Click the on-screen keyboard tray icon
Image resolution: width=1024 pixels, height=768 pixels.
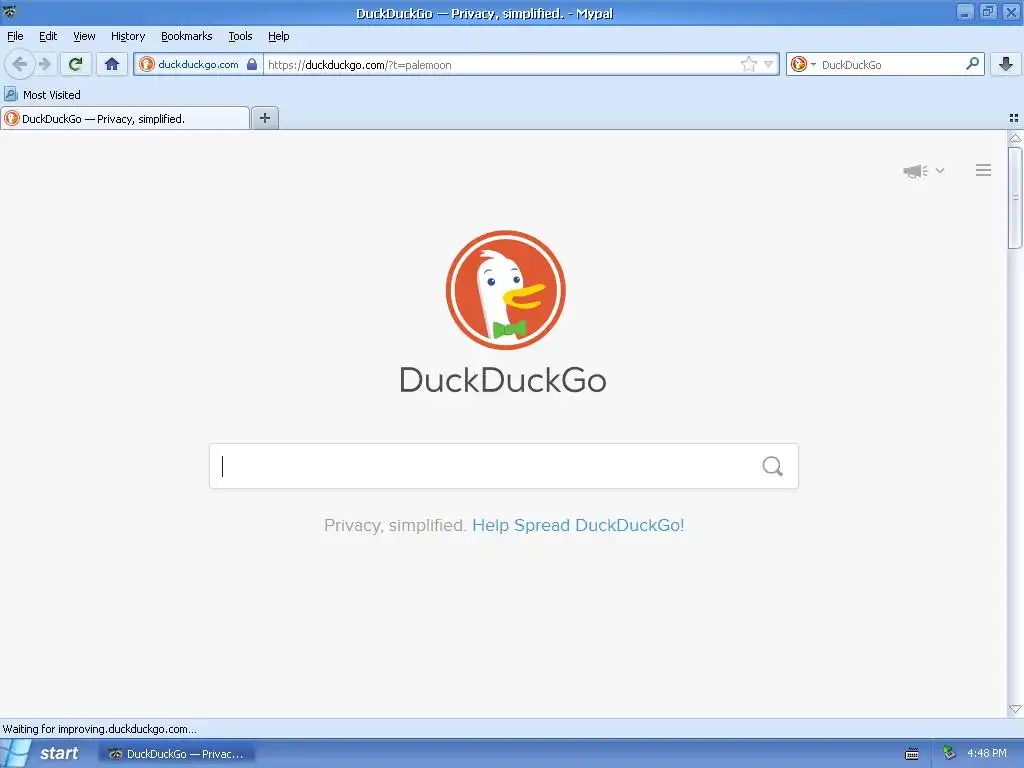[912, 754]
